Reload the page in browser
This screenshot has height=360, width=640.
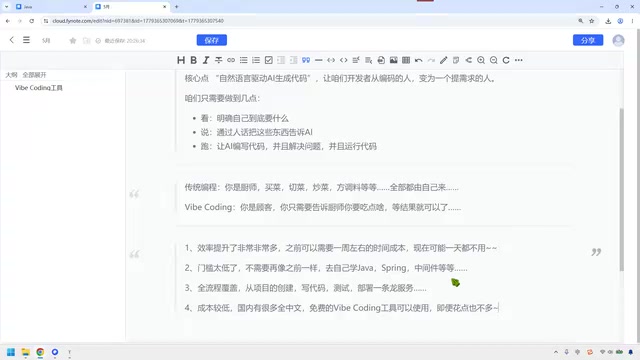click(x=31, y=21)
